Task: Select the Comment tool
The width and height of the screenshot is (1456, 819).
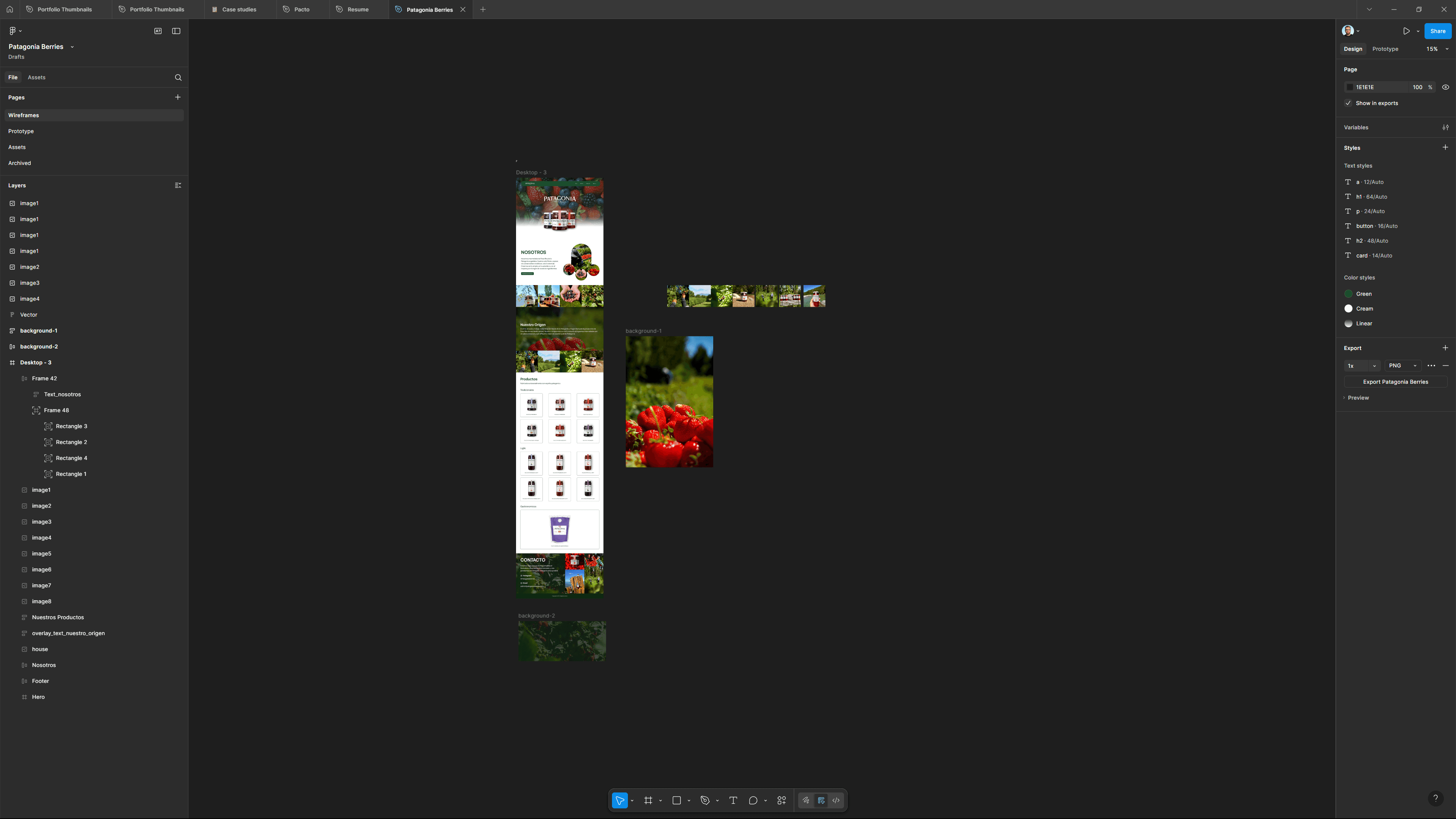Action: [753, 800]
